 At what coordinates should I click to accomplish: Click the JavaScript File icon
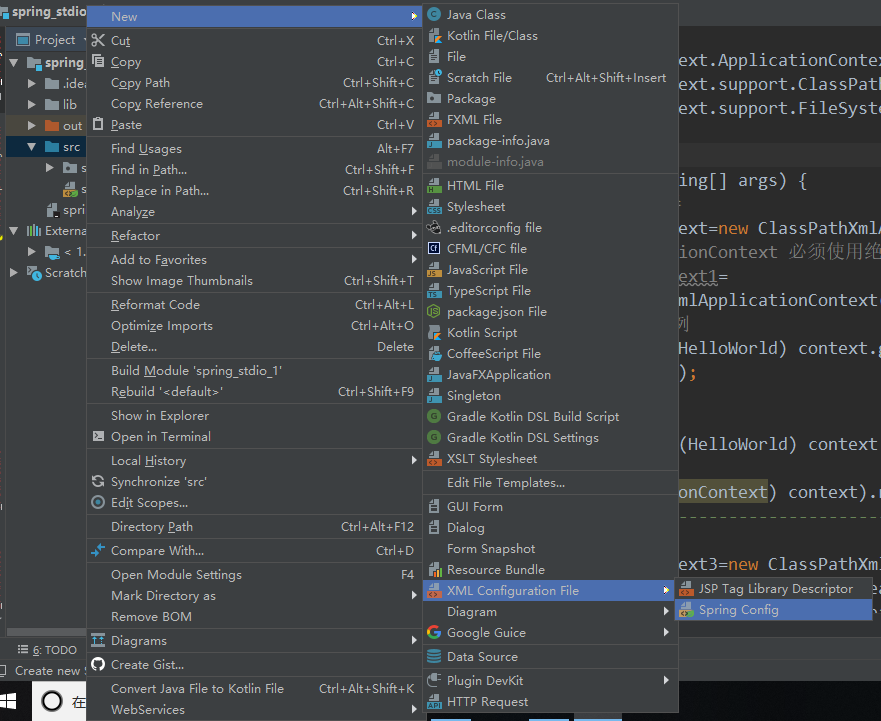point(434,270)
